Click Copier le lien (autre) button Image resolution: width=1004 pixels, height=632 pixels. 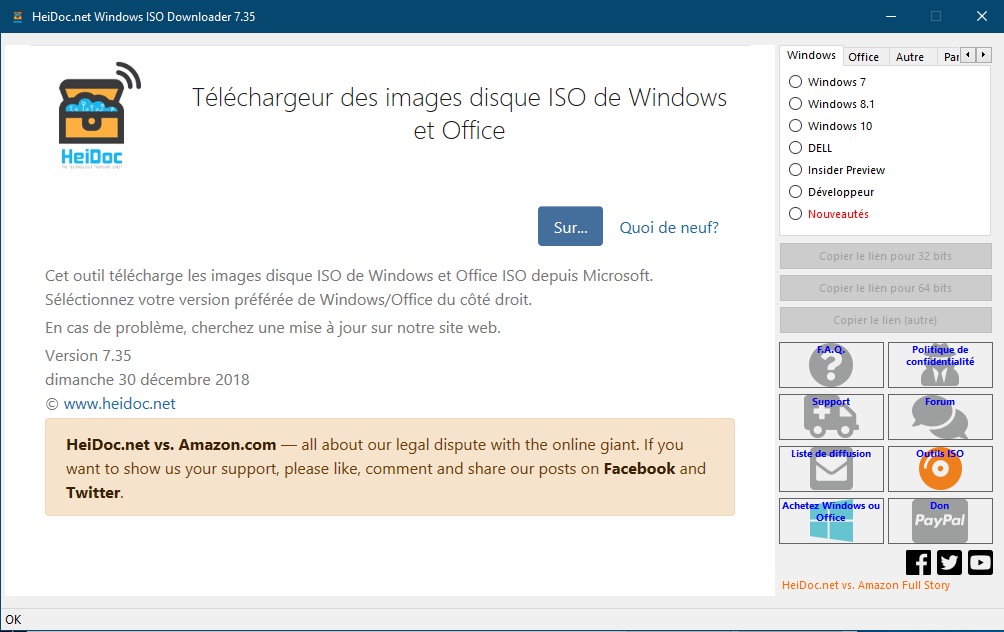[x=886, y=320]
